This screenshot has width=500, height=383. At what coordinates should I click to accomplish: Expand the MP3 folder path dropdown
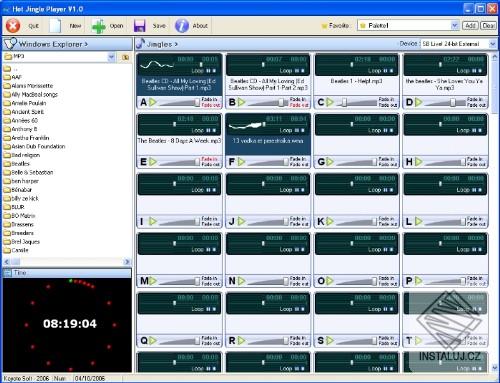tap(111, 57)
